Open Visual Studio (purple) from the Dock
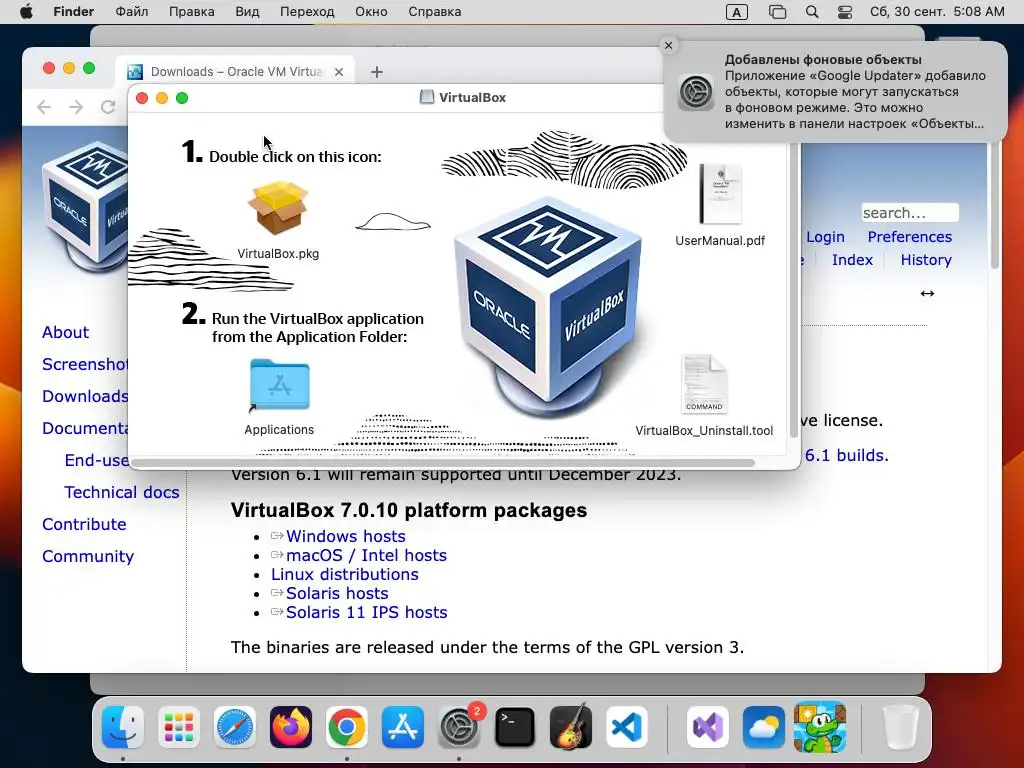 point(708,727)
